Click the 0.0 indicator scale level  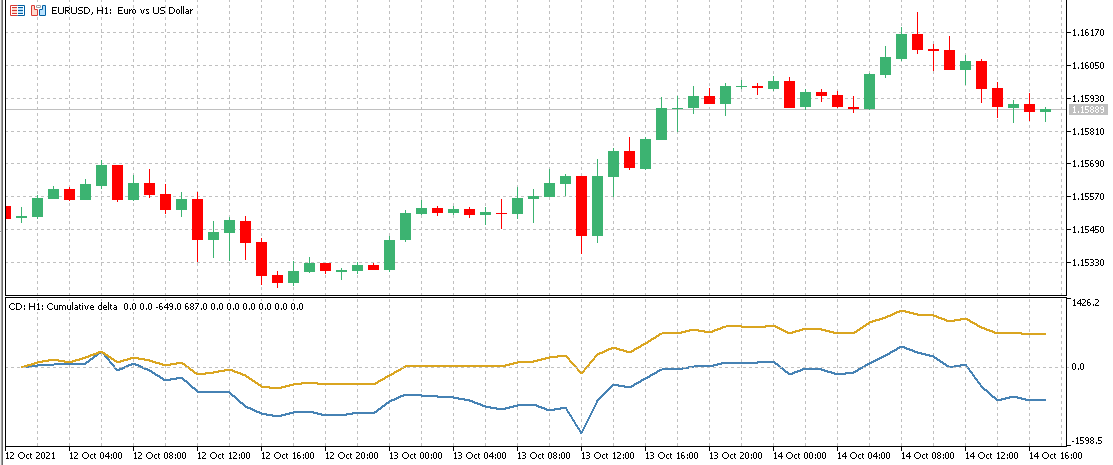[1078, 367]
